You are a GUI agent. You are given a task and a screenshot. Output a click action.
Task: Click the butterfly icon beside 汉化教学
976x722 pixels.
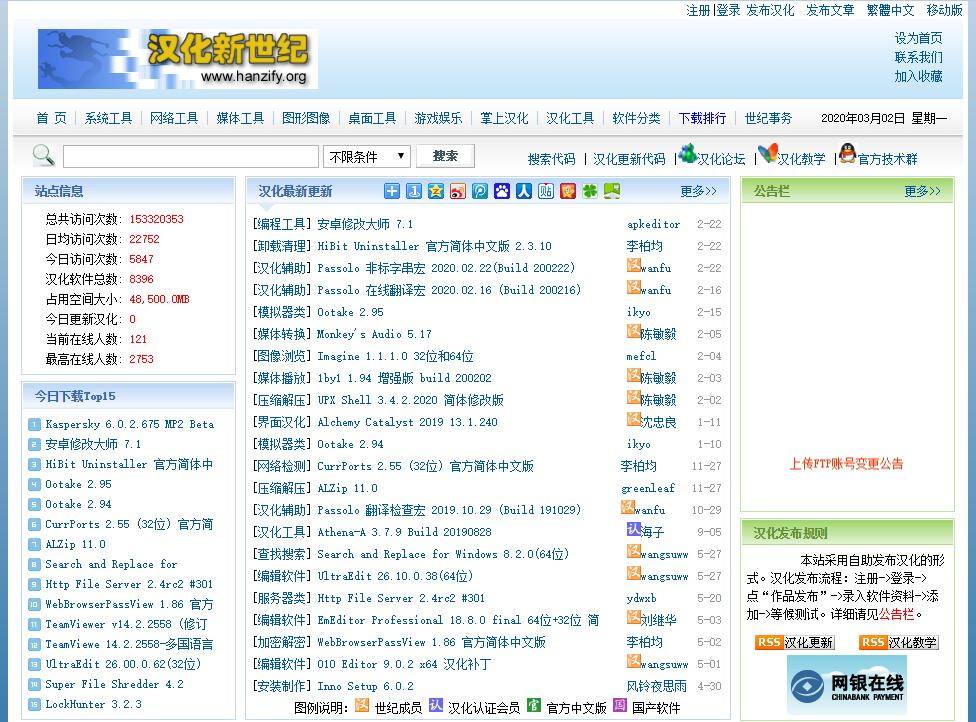[x=767, y=154]
